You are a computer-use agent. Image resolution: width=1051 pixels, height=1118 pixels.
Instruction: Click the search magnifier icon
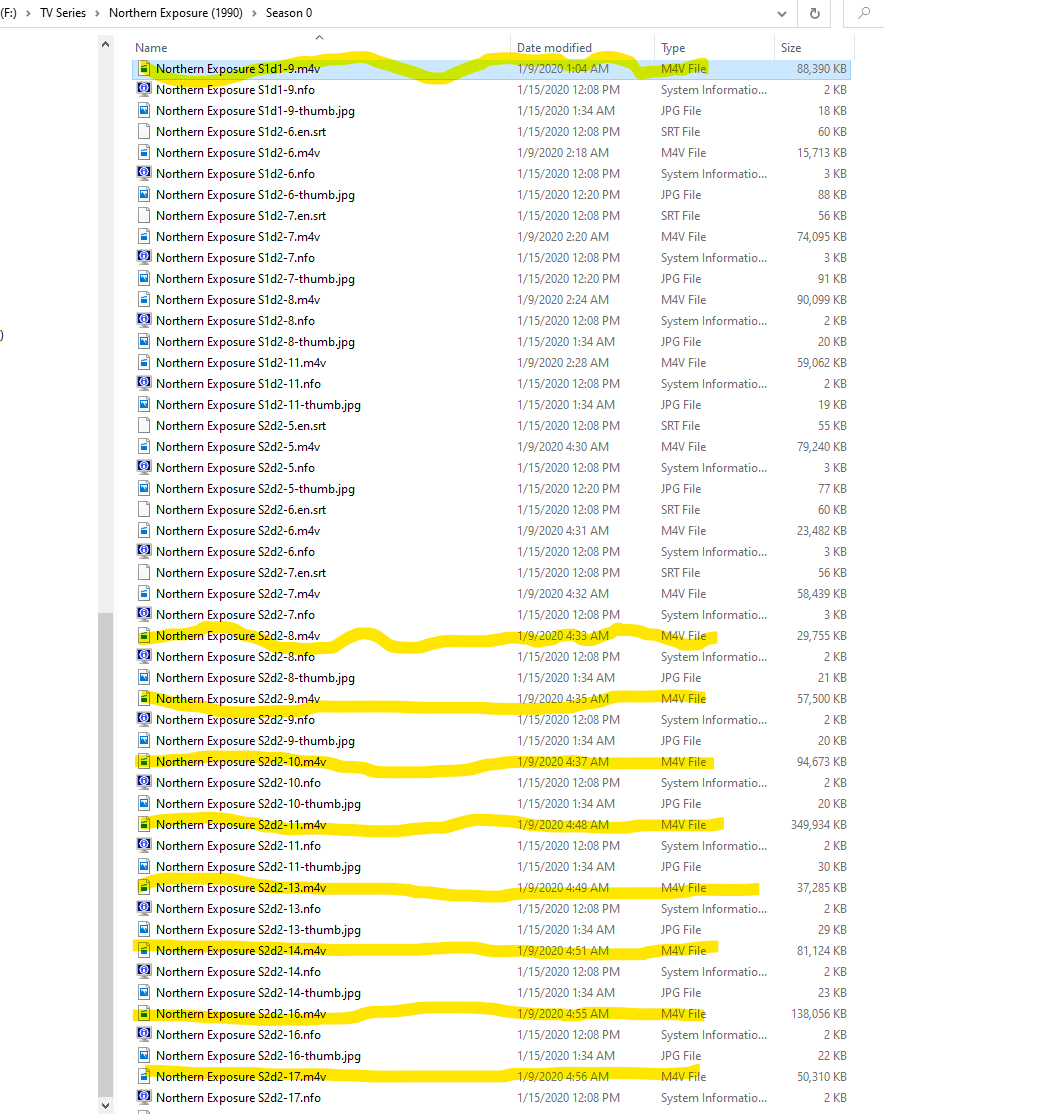click(863, 13)
